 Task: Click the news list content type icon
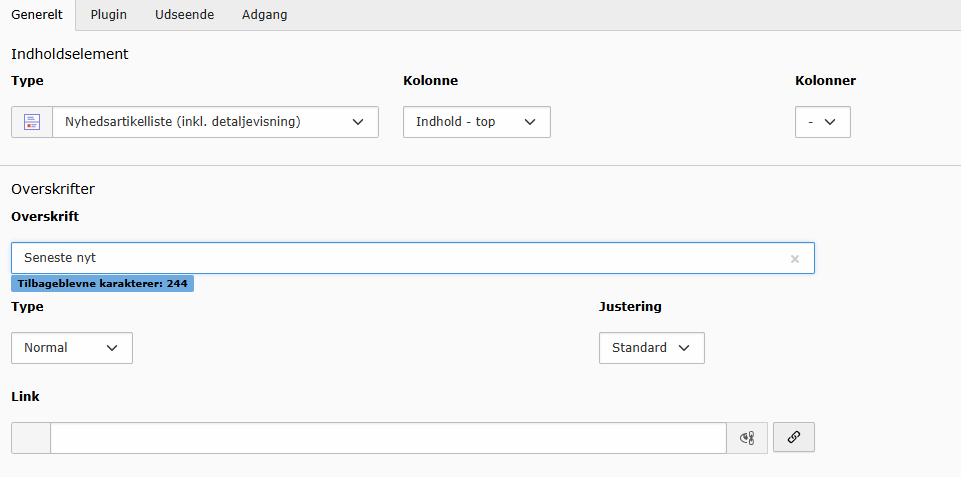32,122
